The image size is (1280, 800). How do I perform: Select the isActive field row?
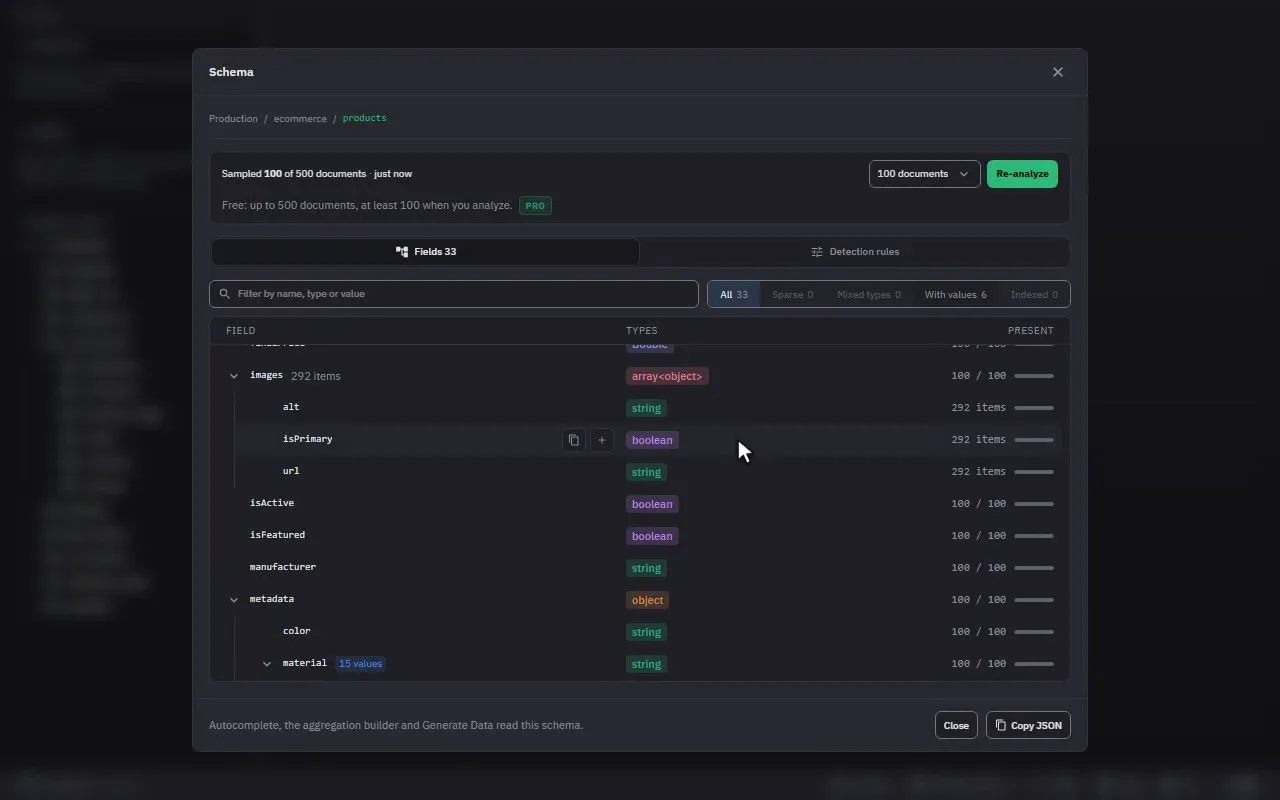(640, 504)
